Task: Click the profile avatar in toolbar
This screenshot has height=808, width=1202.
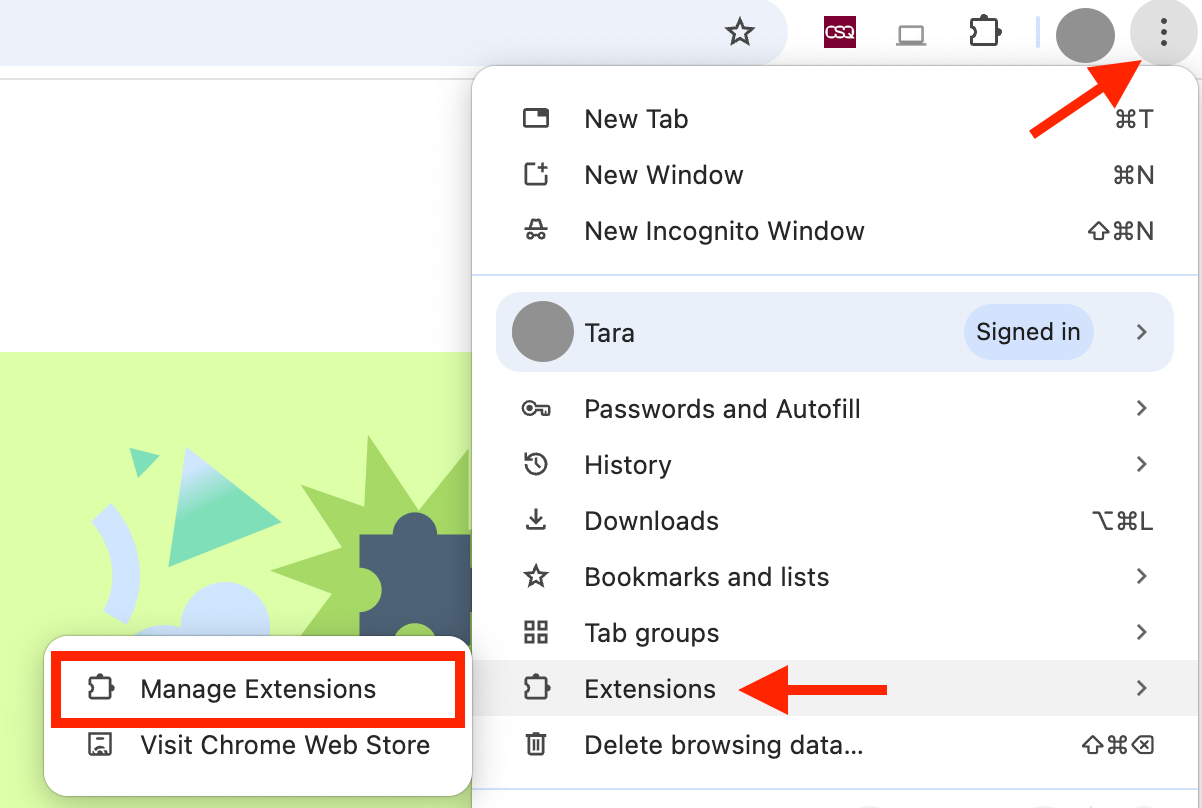Action: click(x=1085, y=35)
